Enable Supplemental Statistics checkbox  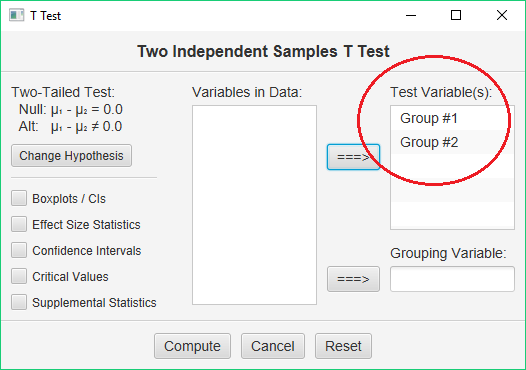click(x=19, y=302)
